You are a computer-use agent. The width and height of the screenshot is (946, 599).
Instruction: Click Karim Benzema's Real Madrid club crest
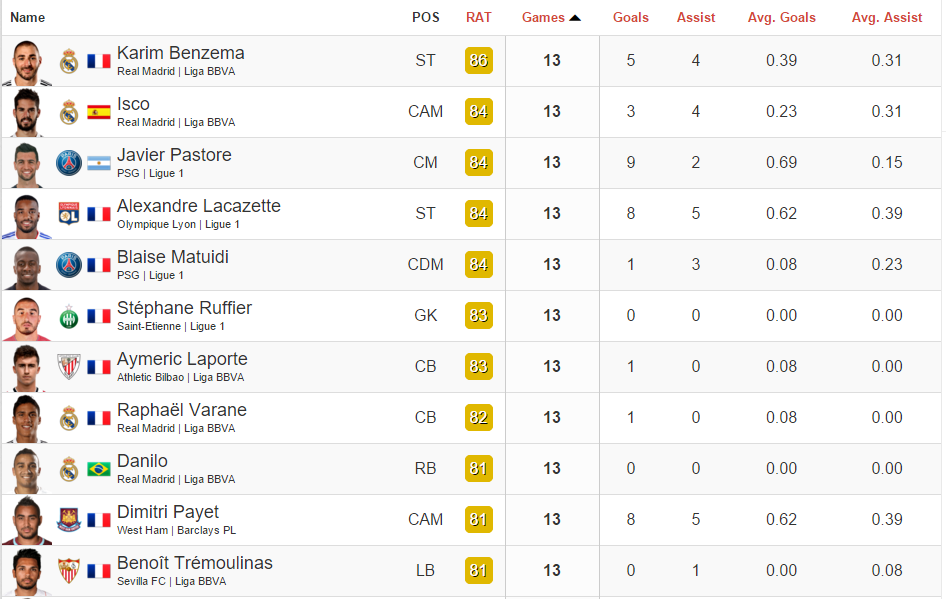[69, 61]
